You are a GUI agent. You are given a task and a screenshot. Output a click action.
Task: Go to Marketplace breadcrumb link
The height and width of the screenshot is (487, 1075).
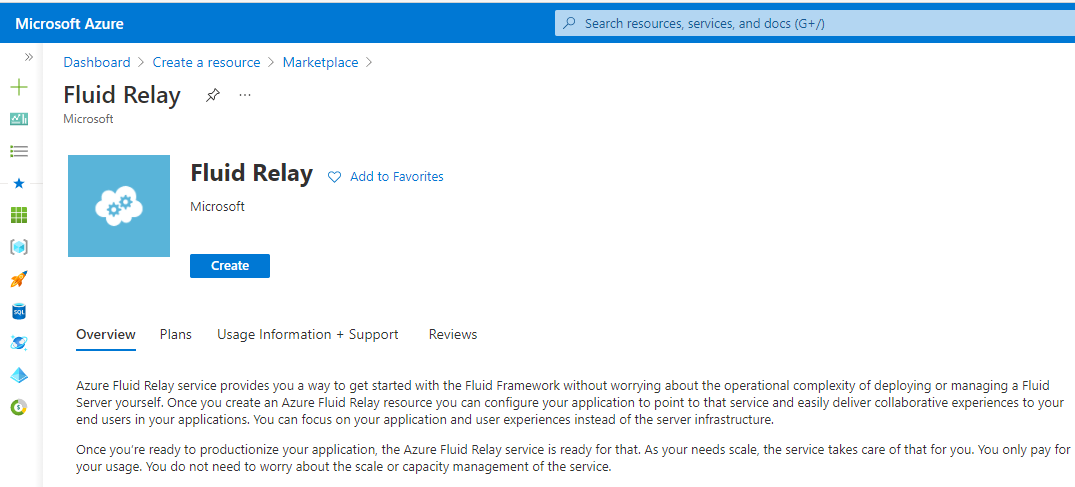coord(320,62)
